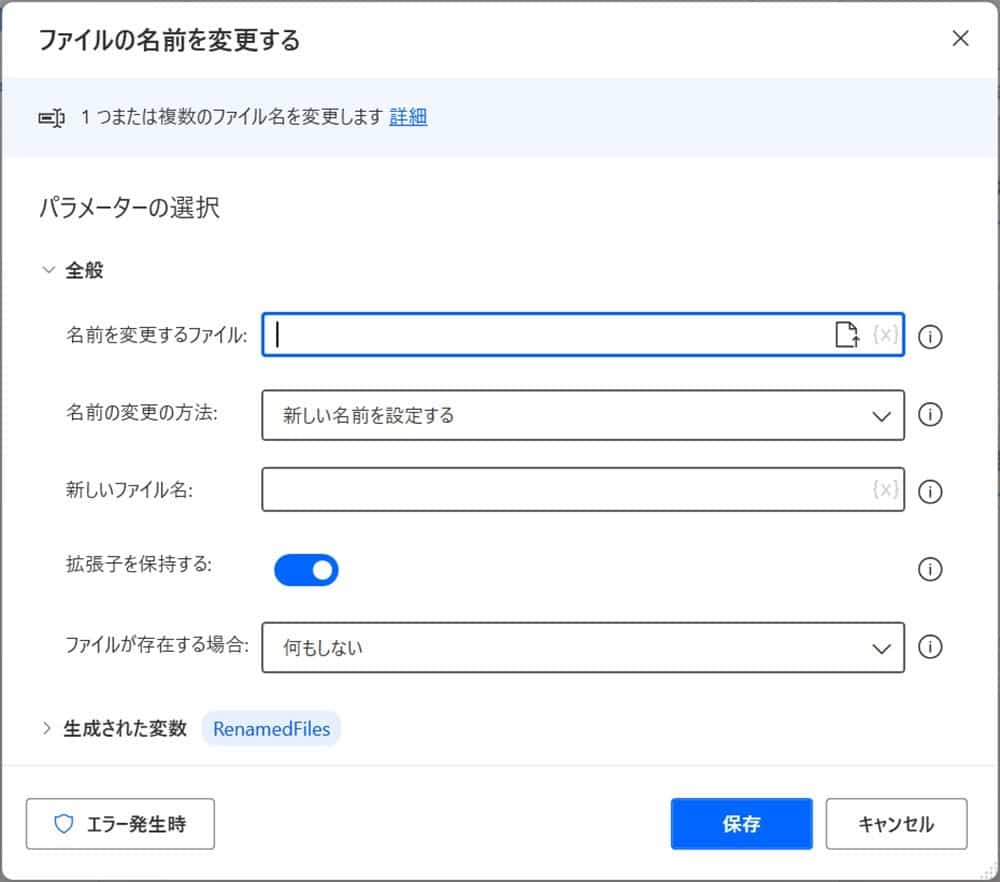Open the ファイルが存在する場合 dropdown
Image resolution: width=1000 pixels, height=882 pixels.
881,648
